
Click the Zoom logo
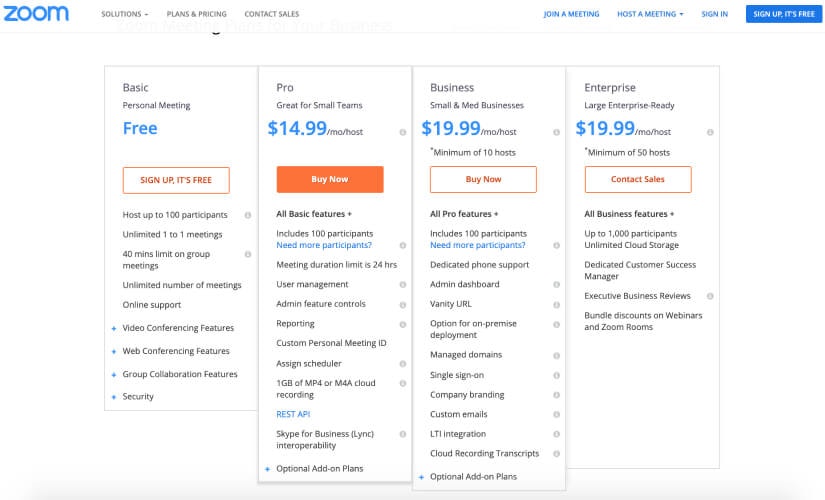[37, 14]
